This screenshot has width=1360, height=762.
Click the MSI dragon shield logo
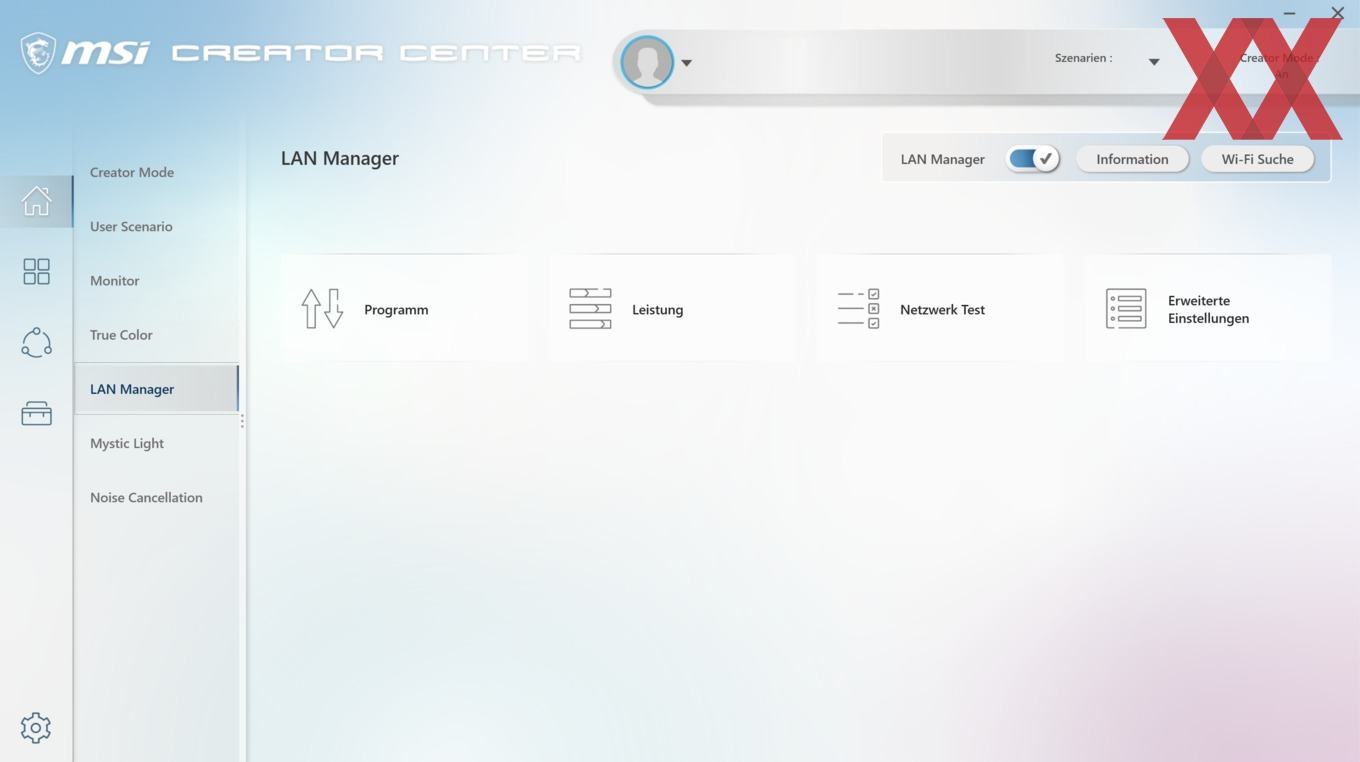tap(38, 52)
